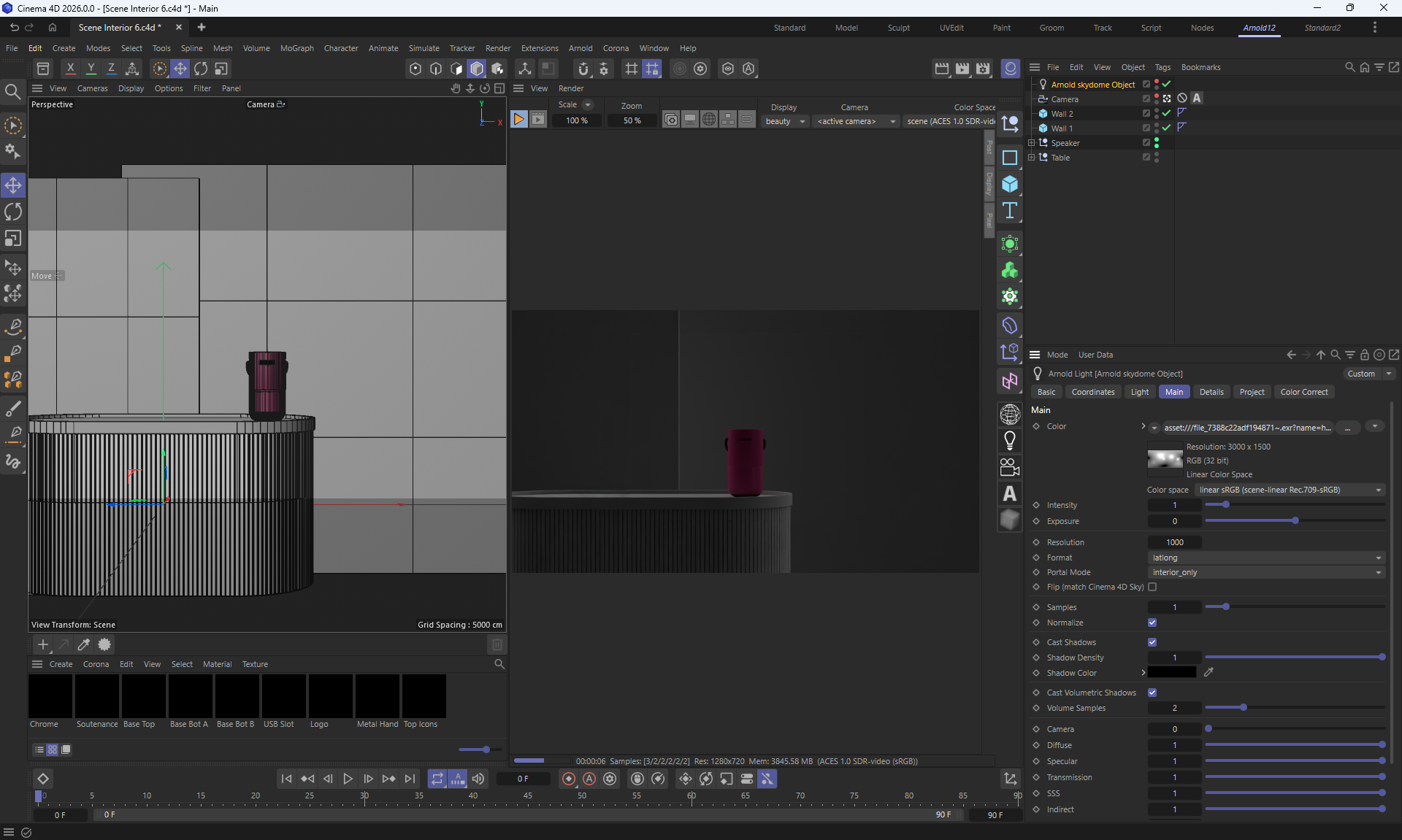Image resolution: width=1402 pixels, height=840 pixels.
Task: Click the Record Active Objects button
Action: click(x=568, y=779)
